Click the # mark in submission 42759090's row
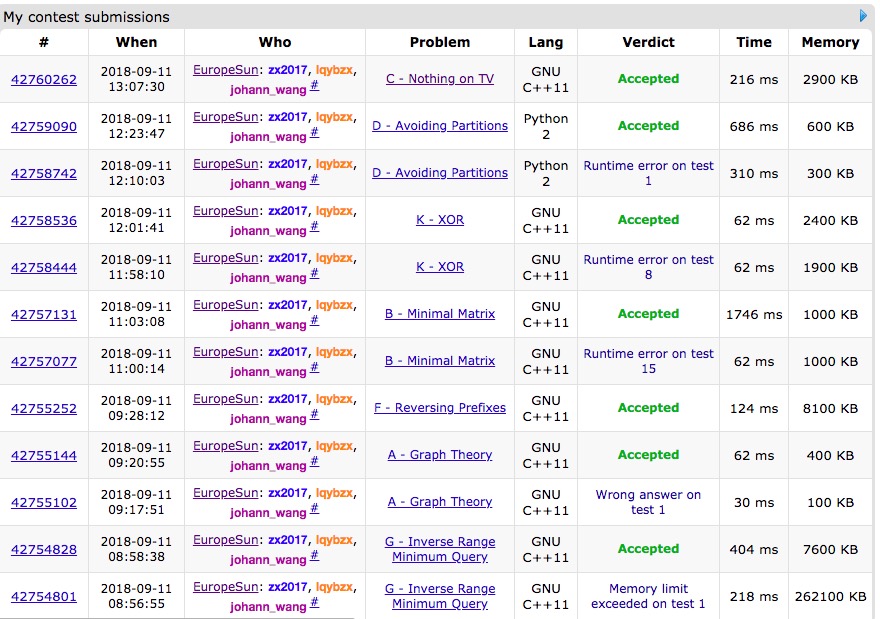 pos(314,134)
